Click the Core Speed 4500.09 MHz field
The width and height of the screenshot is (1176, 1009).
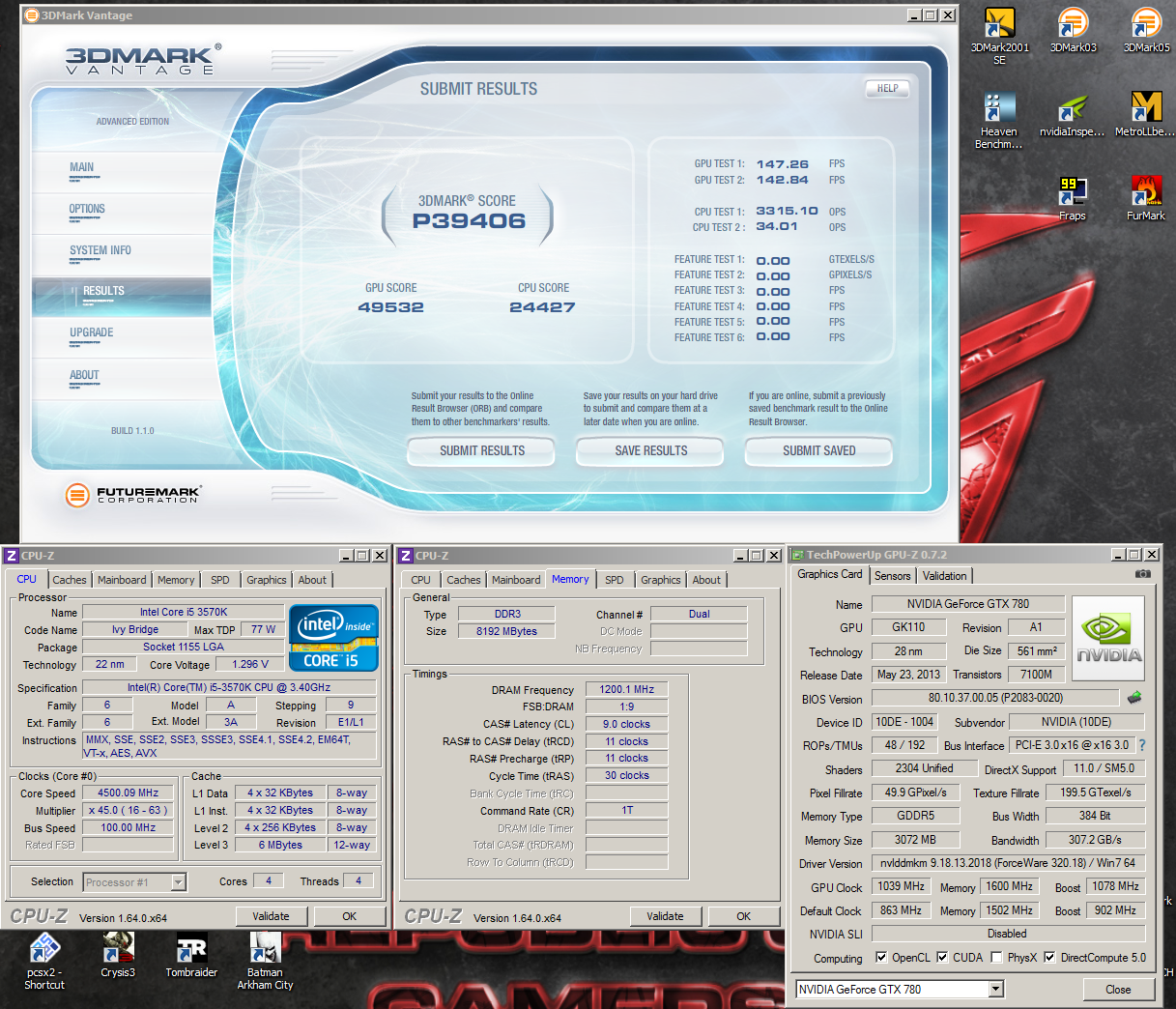(x=128, y=793)
